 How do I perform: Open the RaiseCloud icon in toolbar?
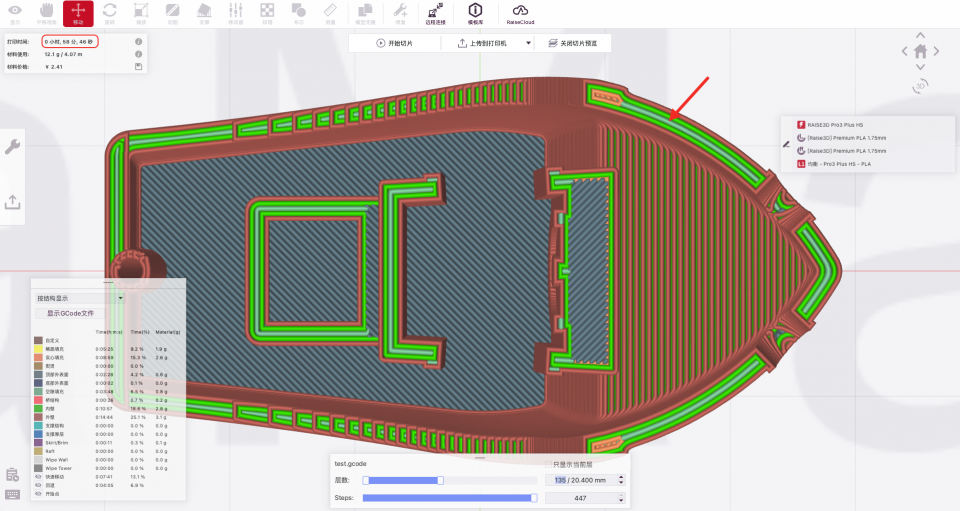(x=520, y=13)
